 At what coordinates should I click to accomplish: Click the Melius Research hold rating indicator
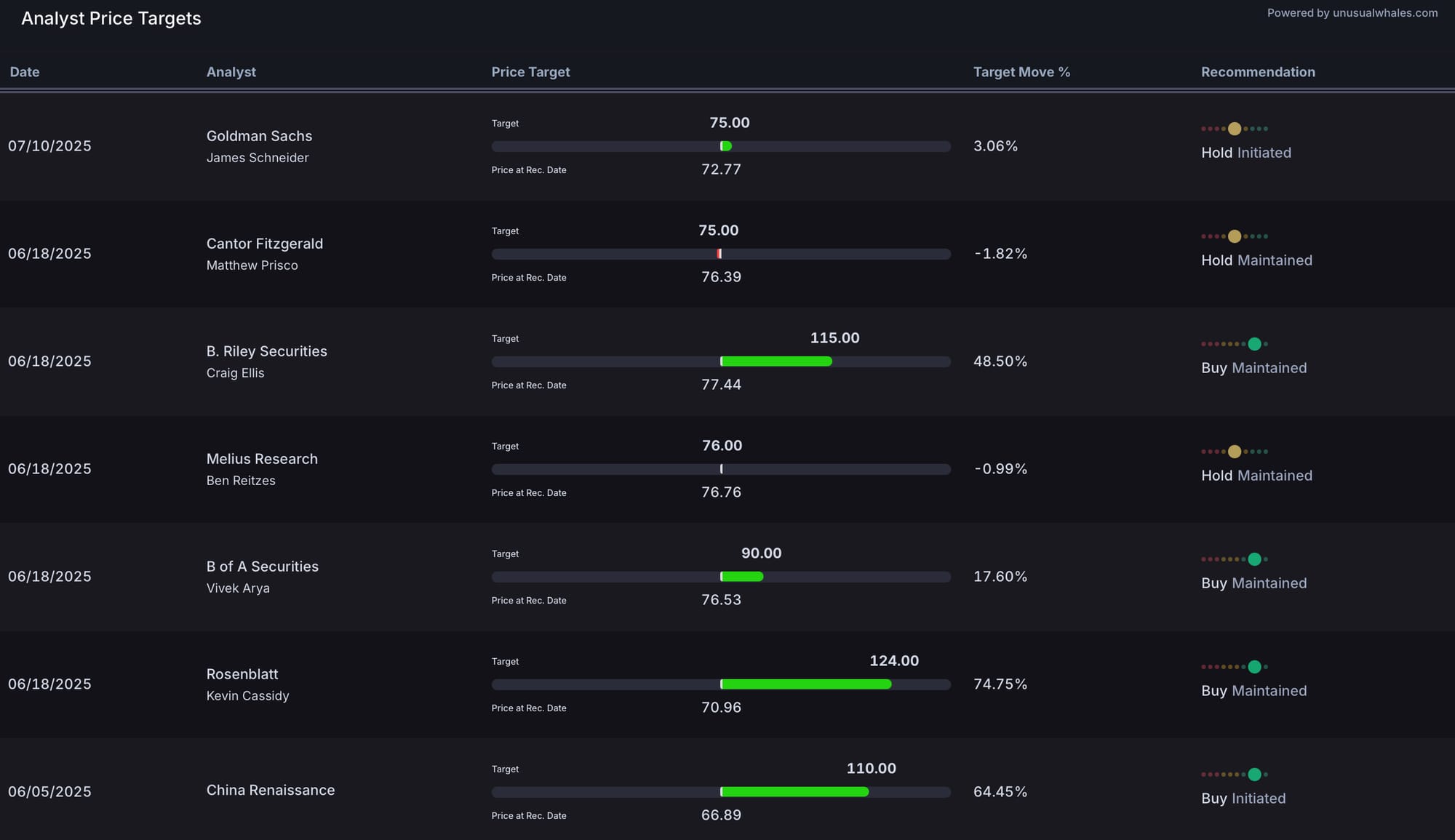click(1235, 452)
